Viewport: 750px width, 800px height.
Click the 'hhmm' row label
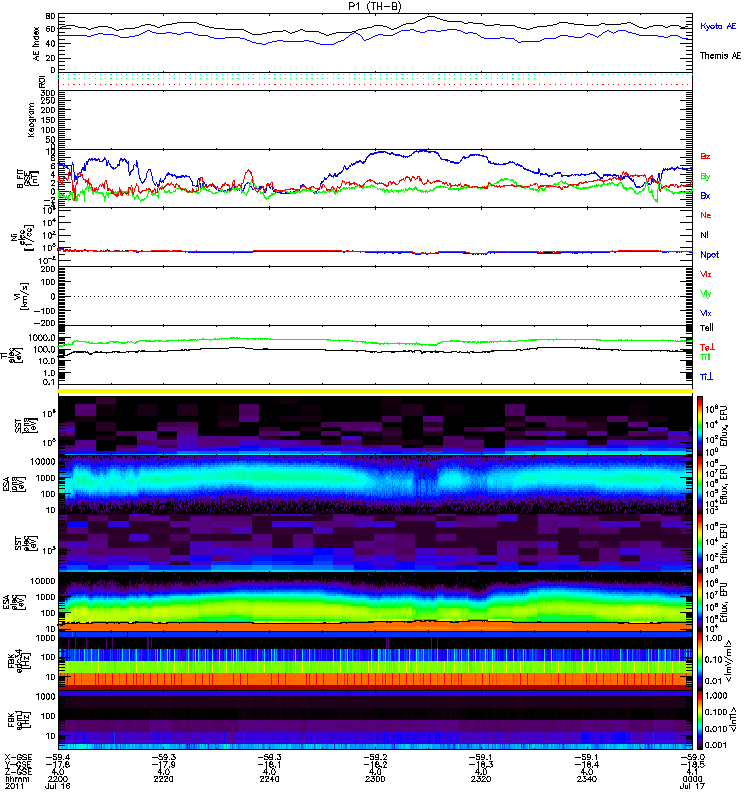click(16, 779)
